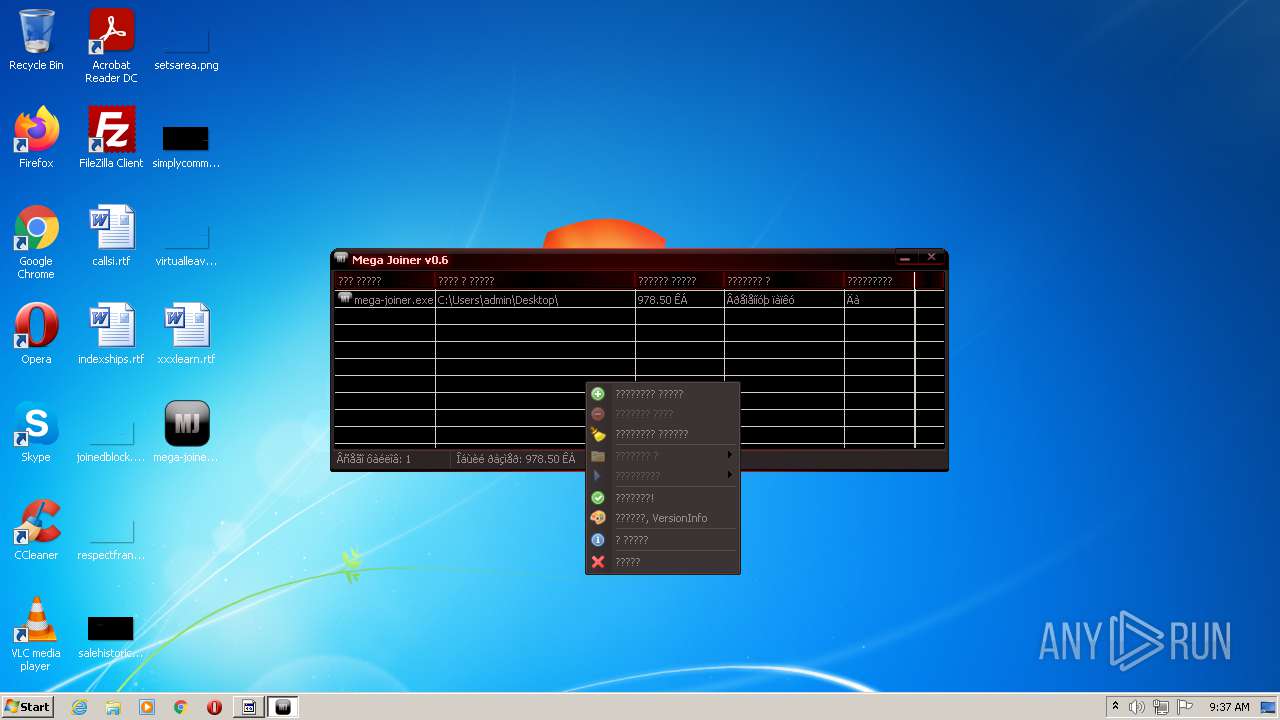Open the volume speaker tray icon

pos(1137,707)
